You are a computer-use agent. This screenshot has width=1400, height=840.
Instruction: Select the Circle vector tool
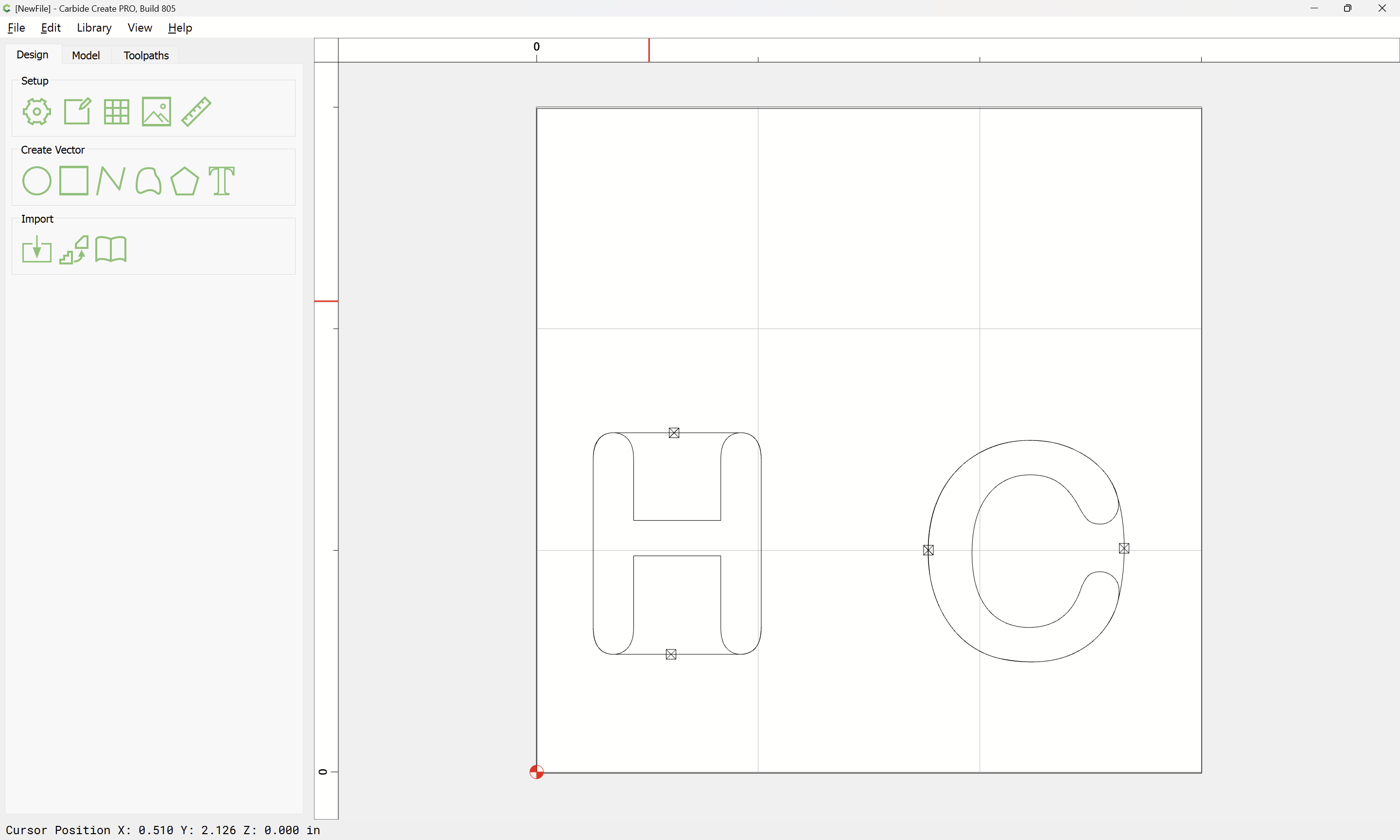37,181
